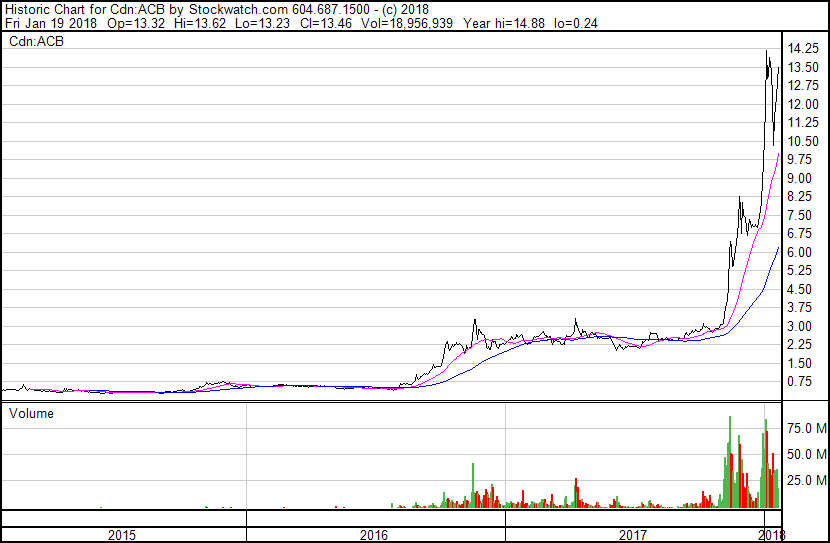830x543 pixels.
Task: Click the 14.25 price axis label
Action: click(803, 49)
